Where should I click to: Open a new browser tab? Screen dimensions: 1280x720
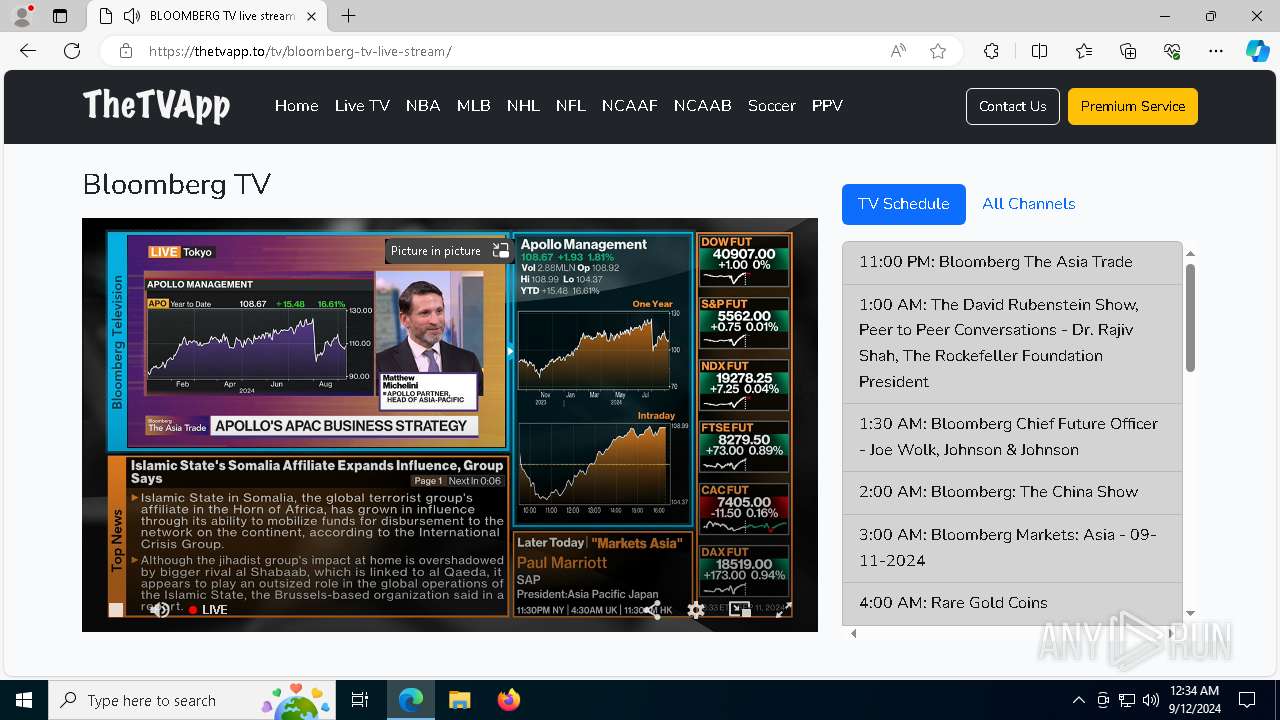tap(348, 16)
